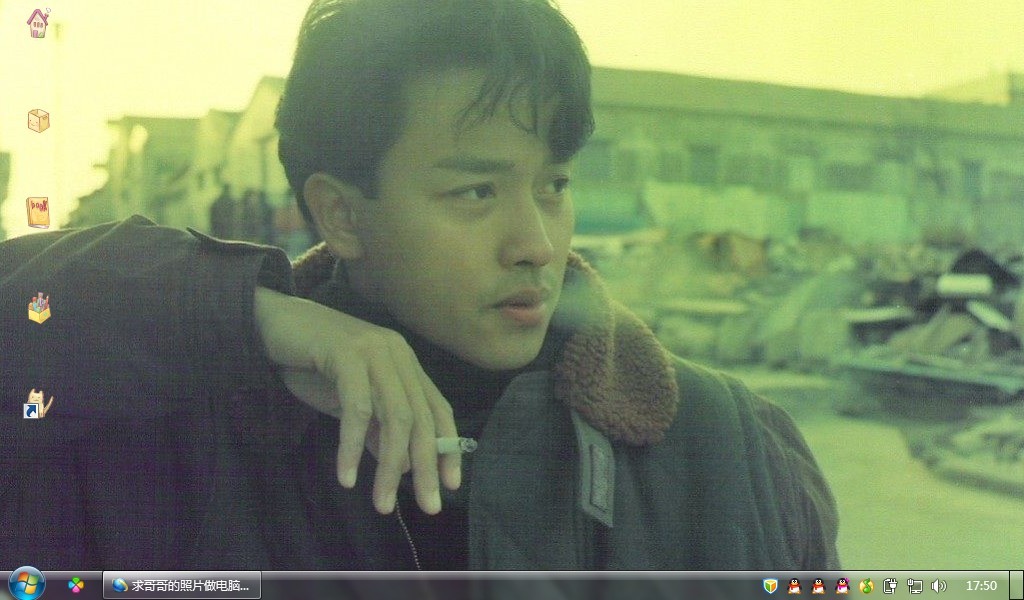Click the Show Desktop strip
Viewport: 1024px width, 600px height.
1016,585
